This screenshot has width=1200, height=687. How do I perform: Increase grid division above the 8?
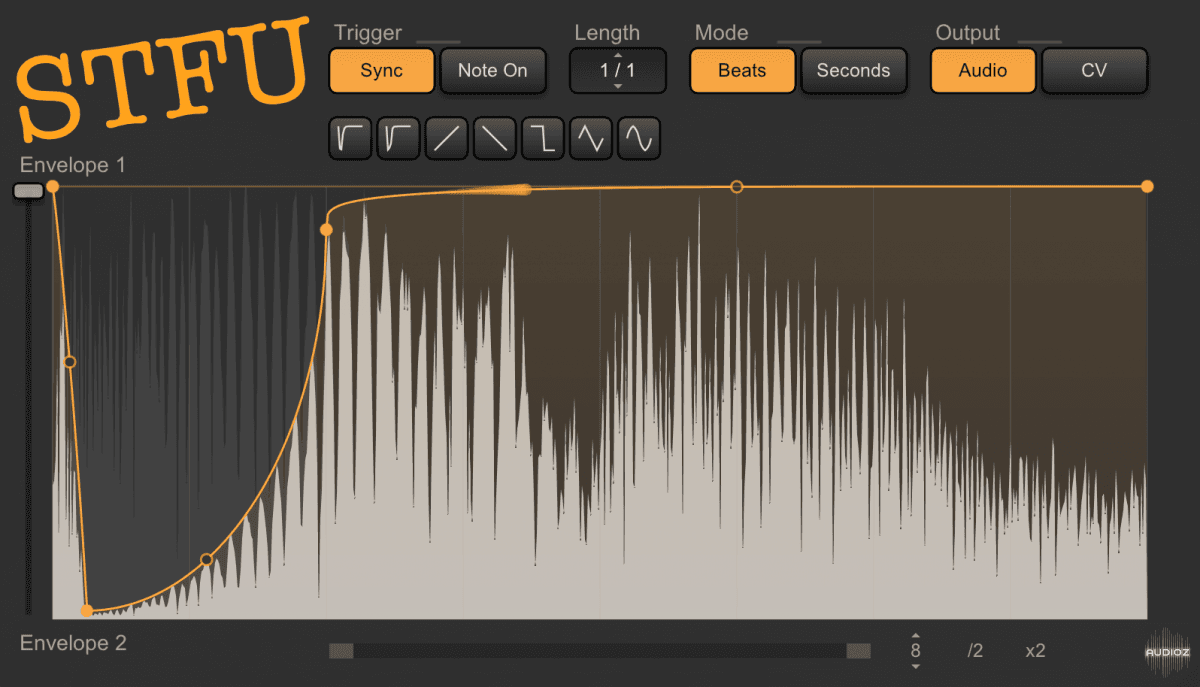[x=915, y=635]
